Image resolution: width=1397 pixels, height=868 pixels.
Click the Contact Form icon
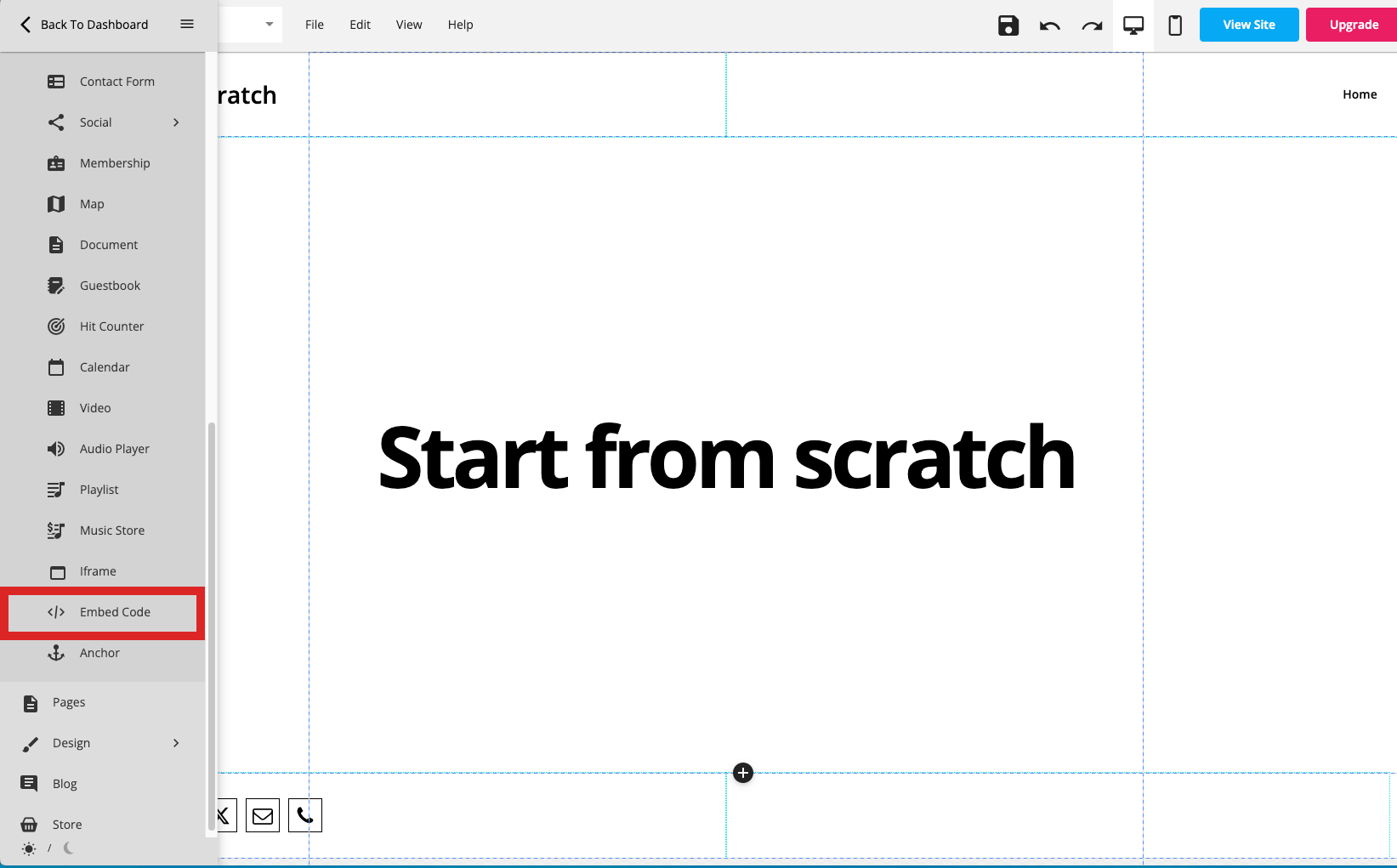56,82
